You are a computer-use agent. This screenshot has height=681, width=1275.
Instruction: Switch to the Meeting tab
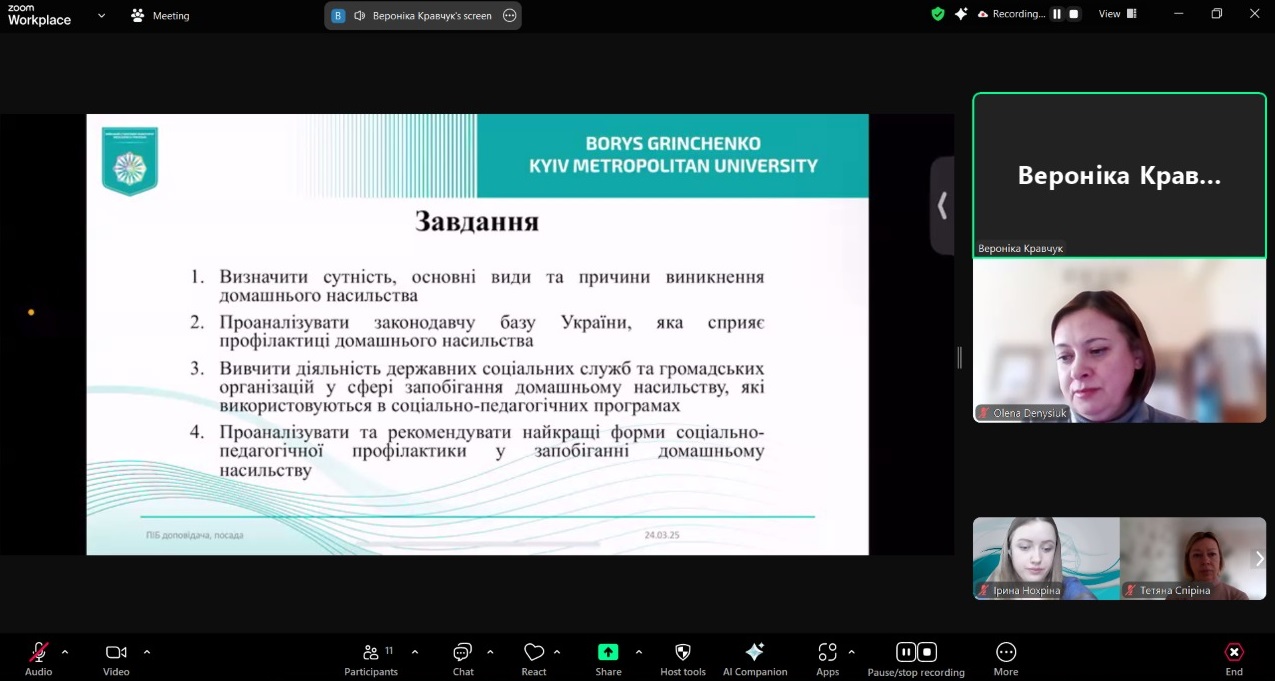[160, 15]
